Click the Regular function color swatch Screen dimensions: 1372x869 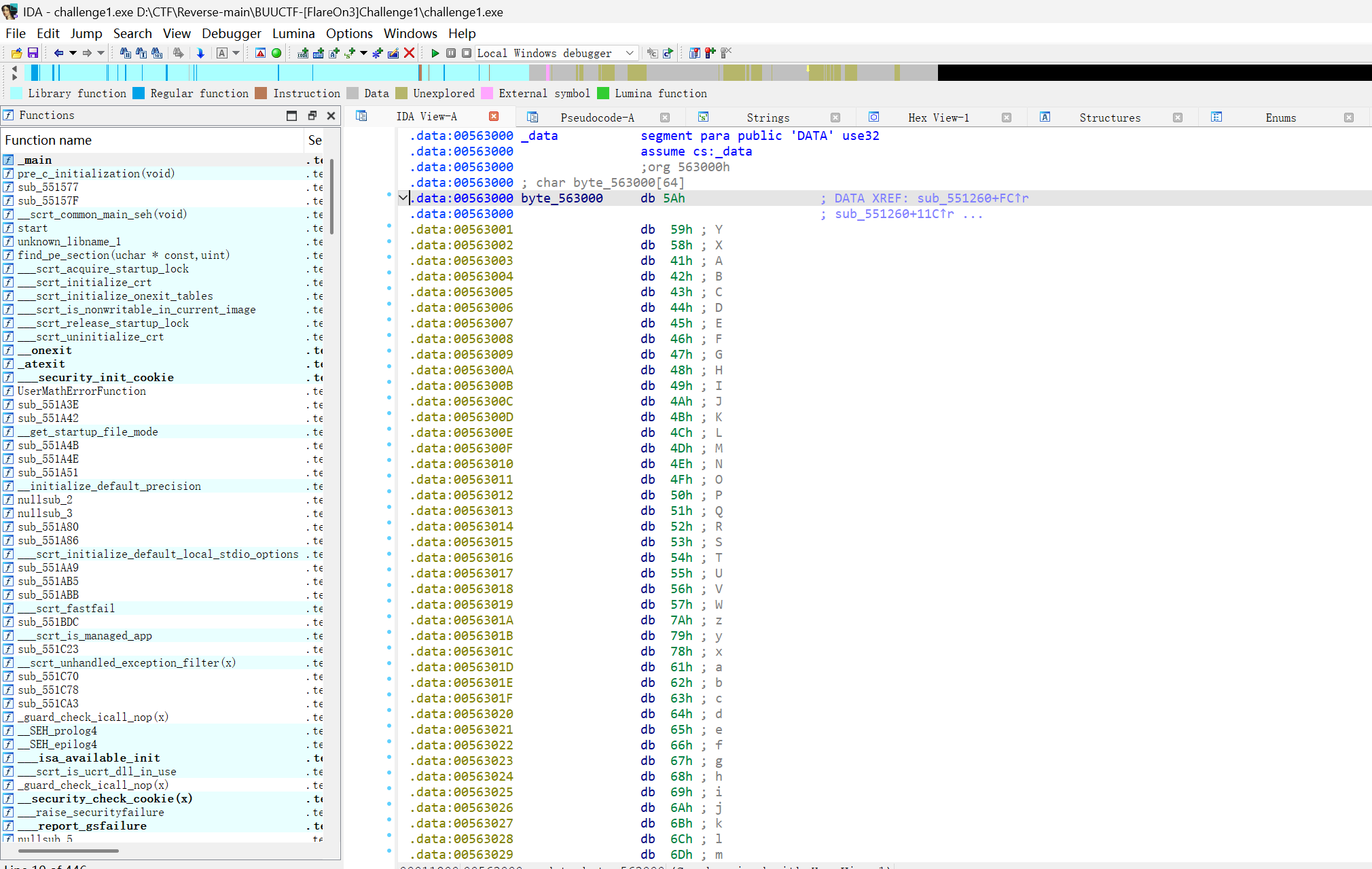139,93
